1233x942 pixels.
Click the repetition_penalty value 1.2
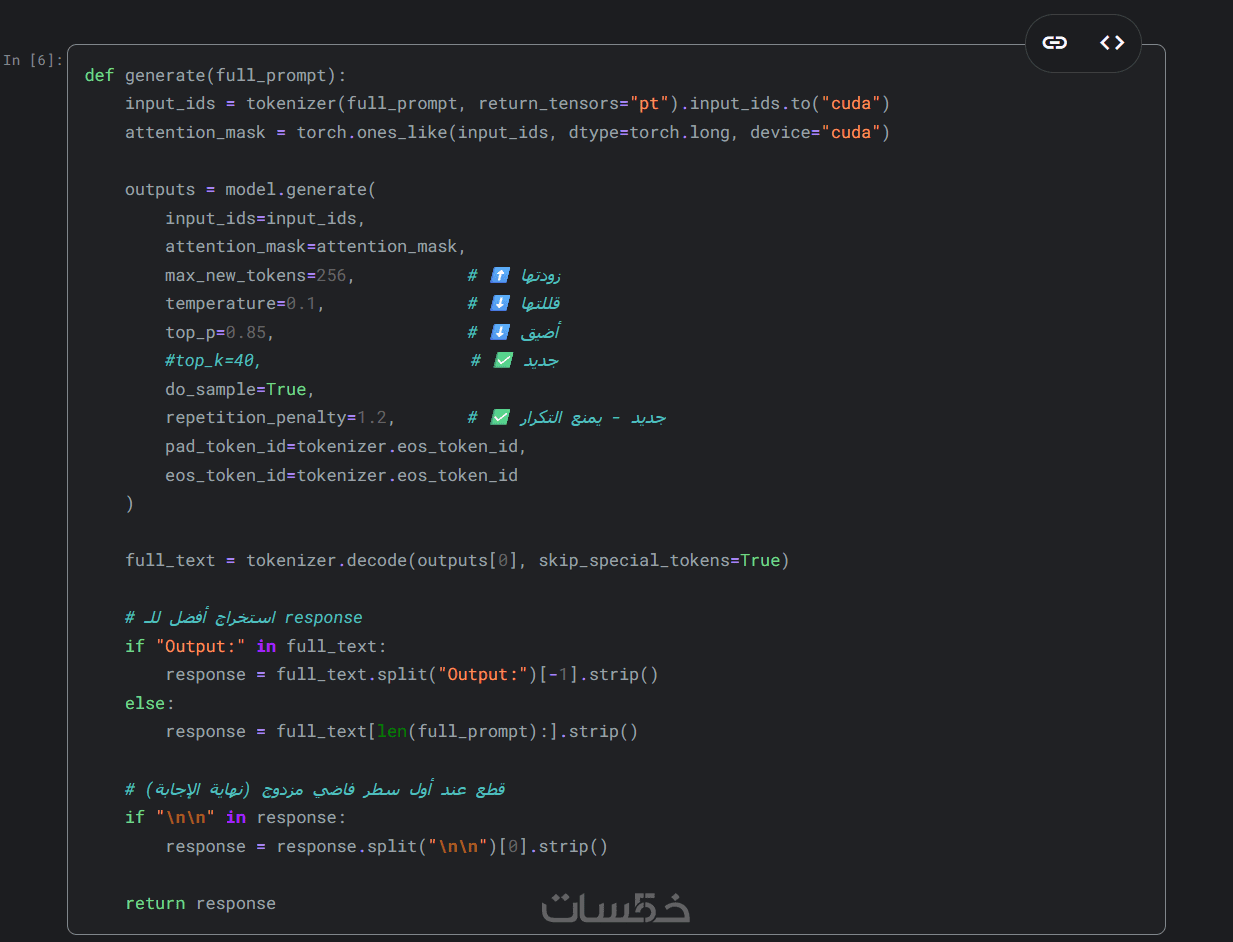click(x=371, y=418)
